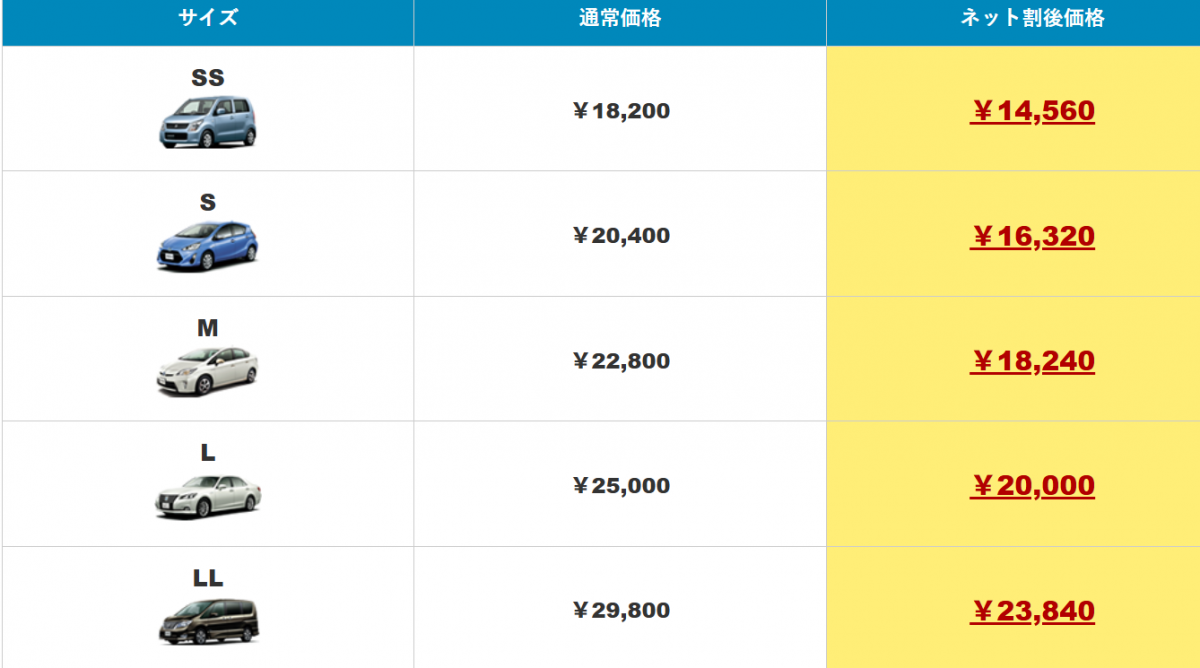This screenshot has width=1200, height=668.
Task: Follow the ￥20,000 net discount link
Action: pyautogui.click(x=1032, y=486)
